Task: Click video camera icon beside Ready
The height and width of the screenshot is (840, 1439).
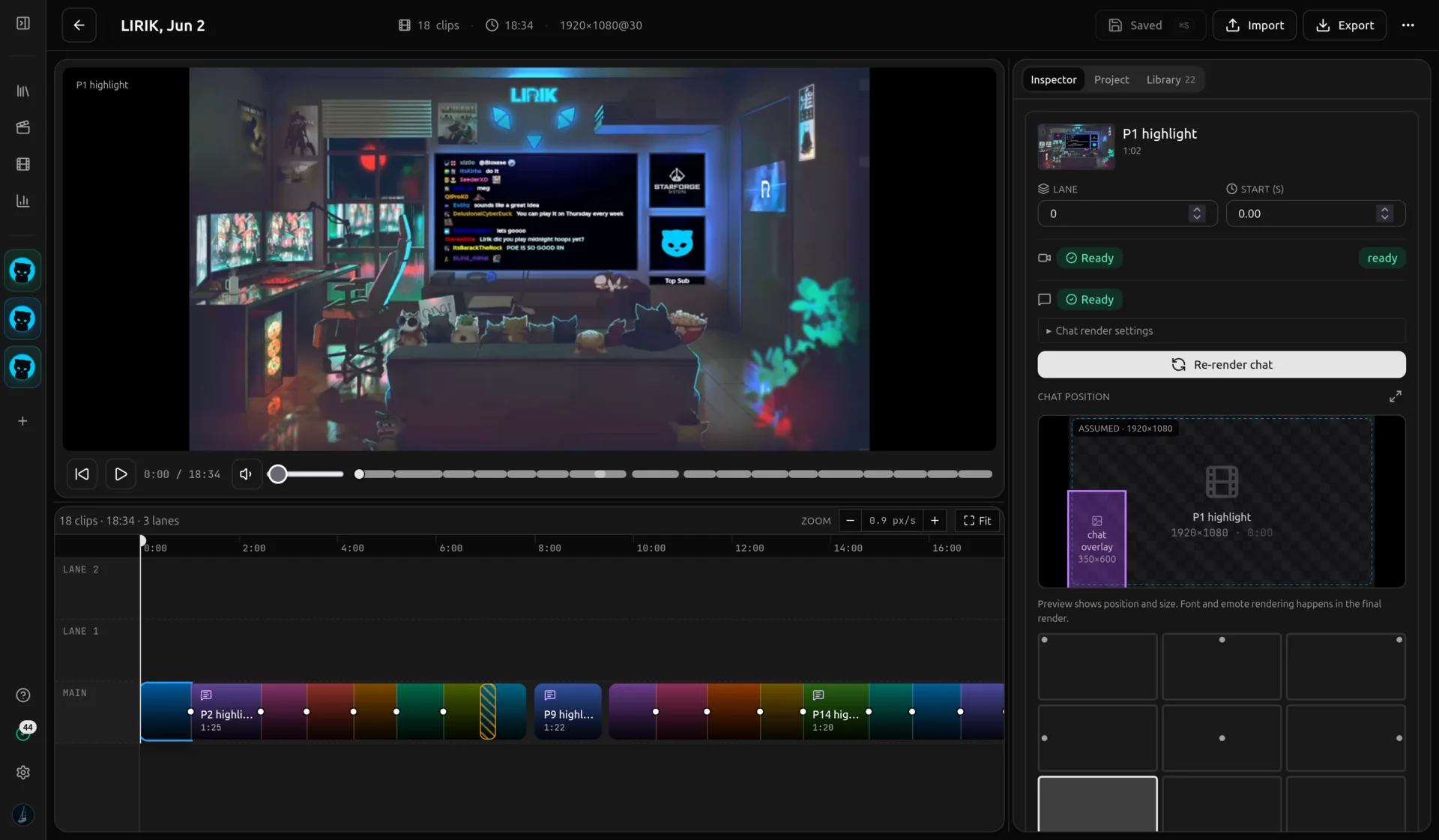Action: 1044,258
